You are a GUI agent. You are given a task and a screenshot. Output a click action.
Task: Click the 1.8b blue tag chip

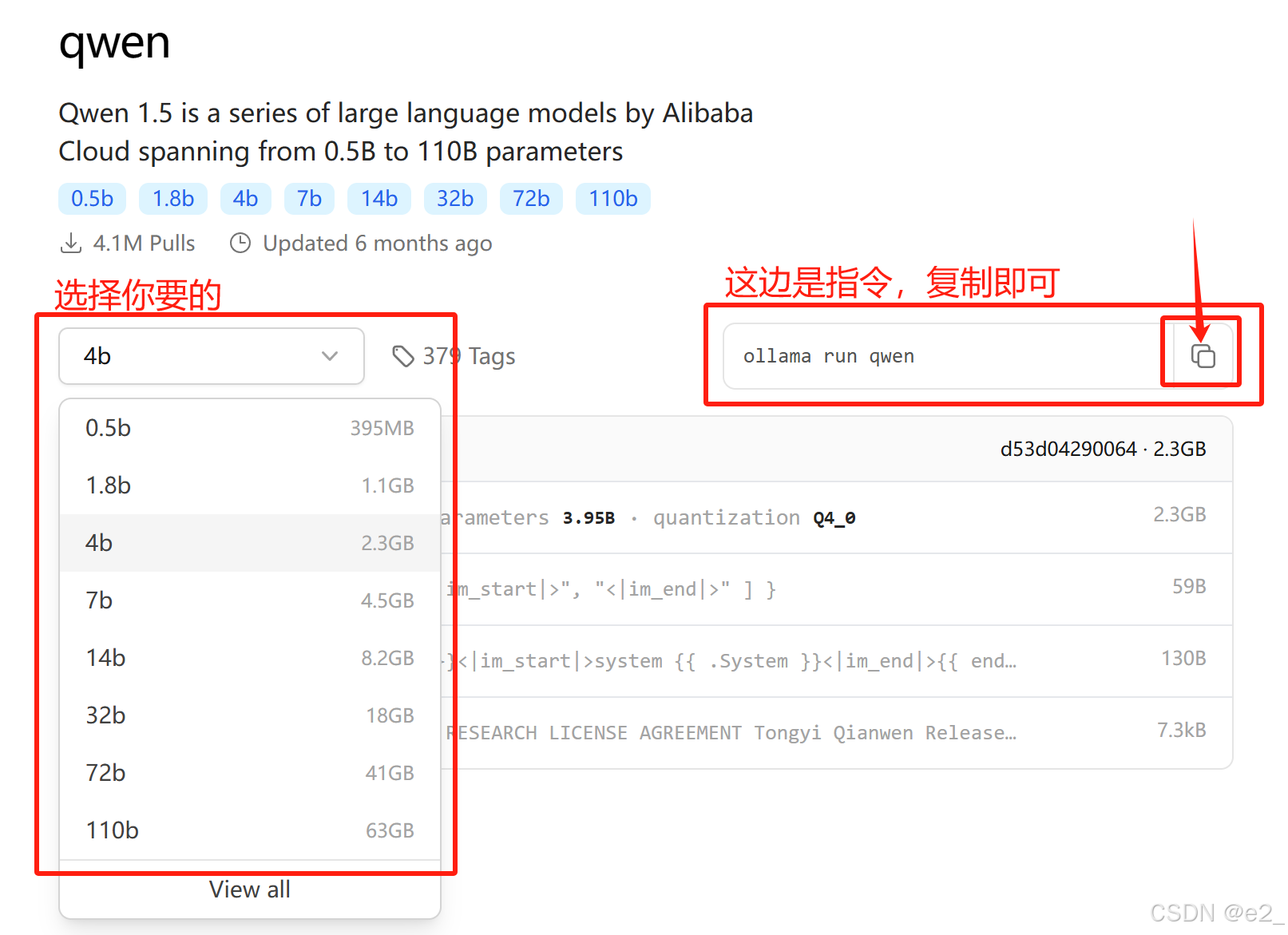point(173,199)
